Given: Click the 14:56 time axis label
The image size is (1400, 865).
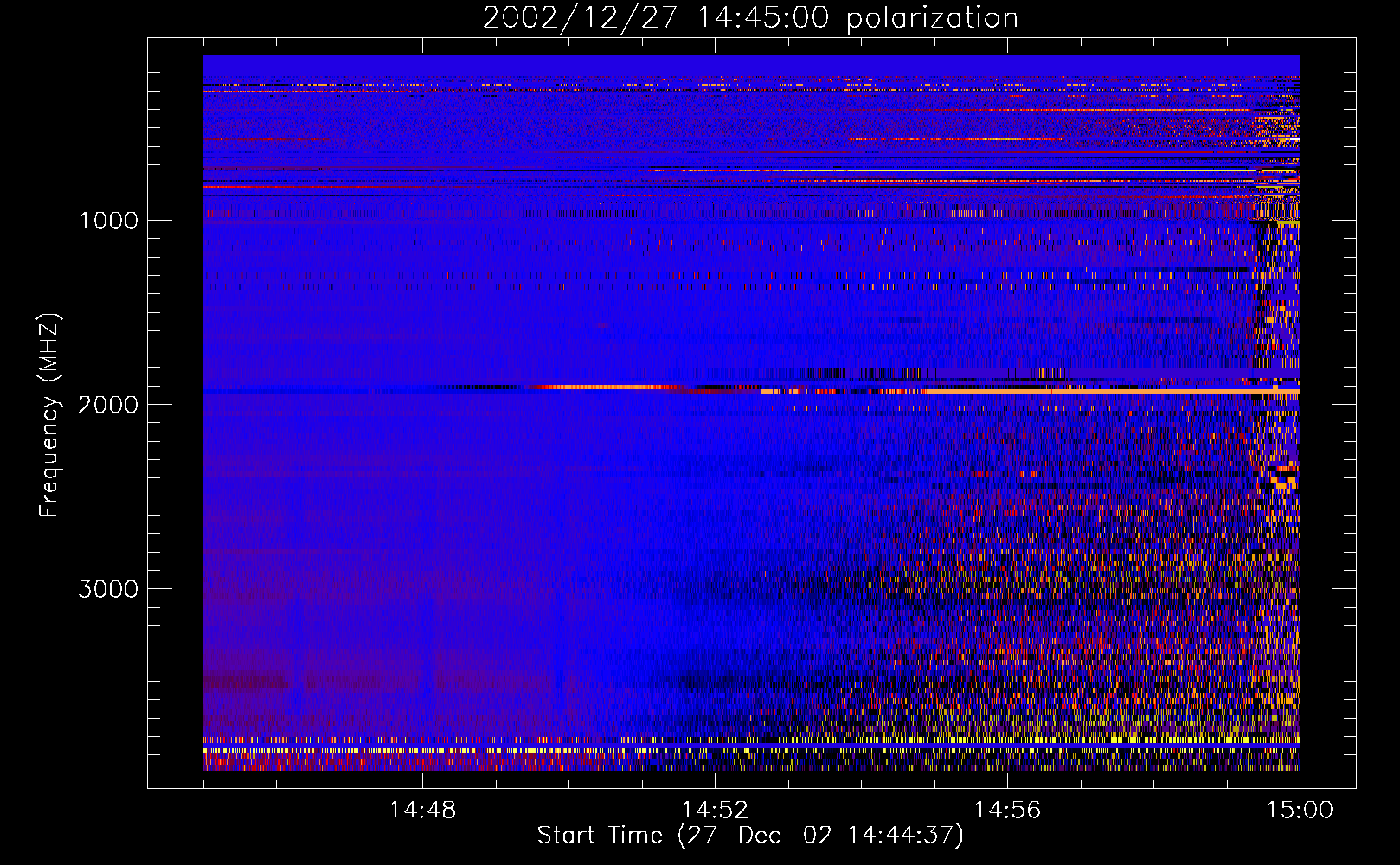Looking at the screenshot, I should (1007, 811).
